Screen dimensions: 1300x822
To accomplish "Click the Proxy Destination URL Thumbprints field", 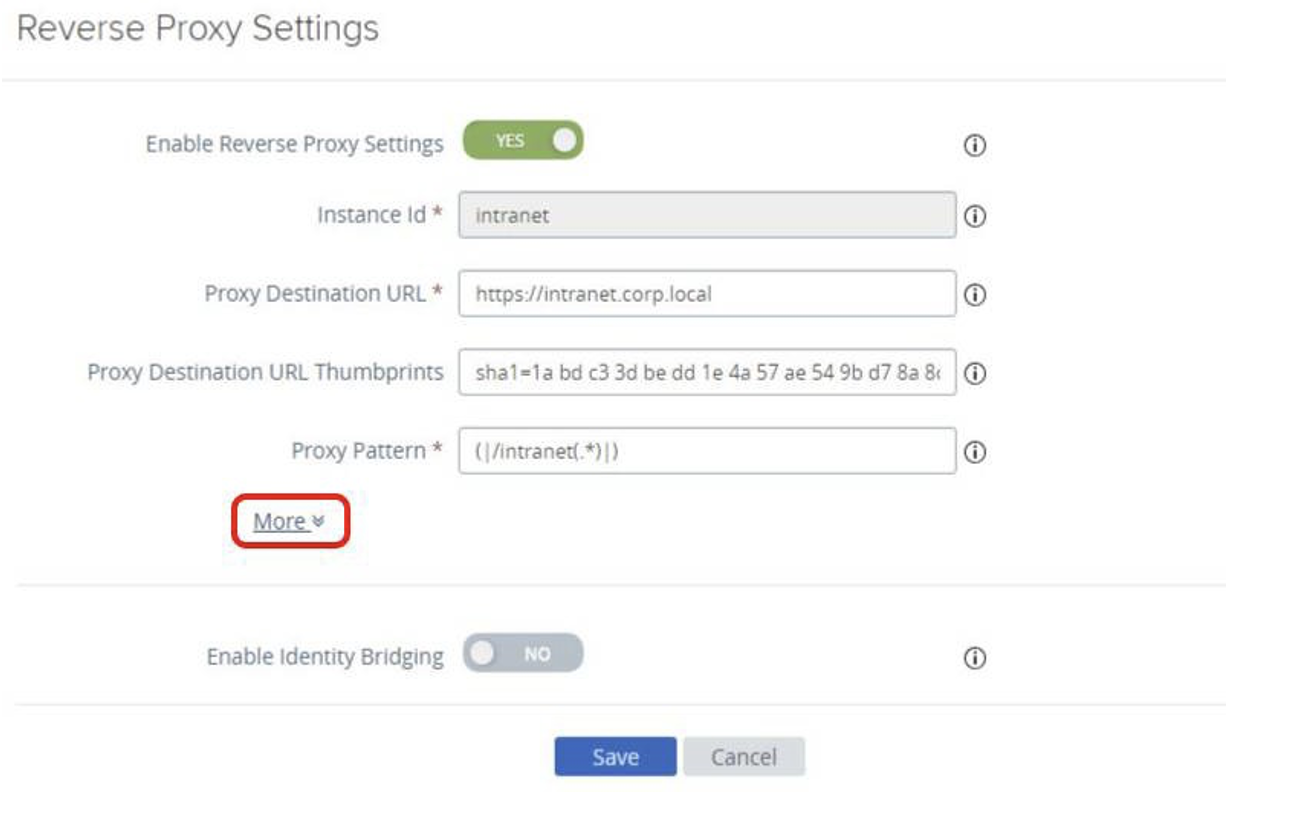I will point(706,372).
